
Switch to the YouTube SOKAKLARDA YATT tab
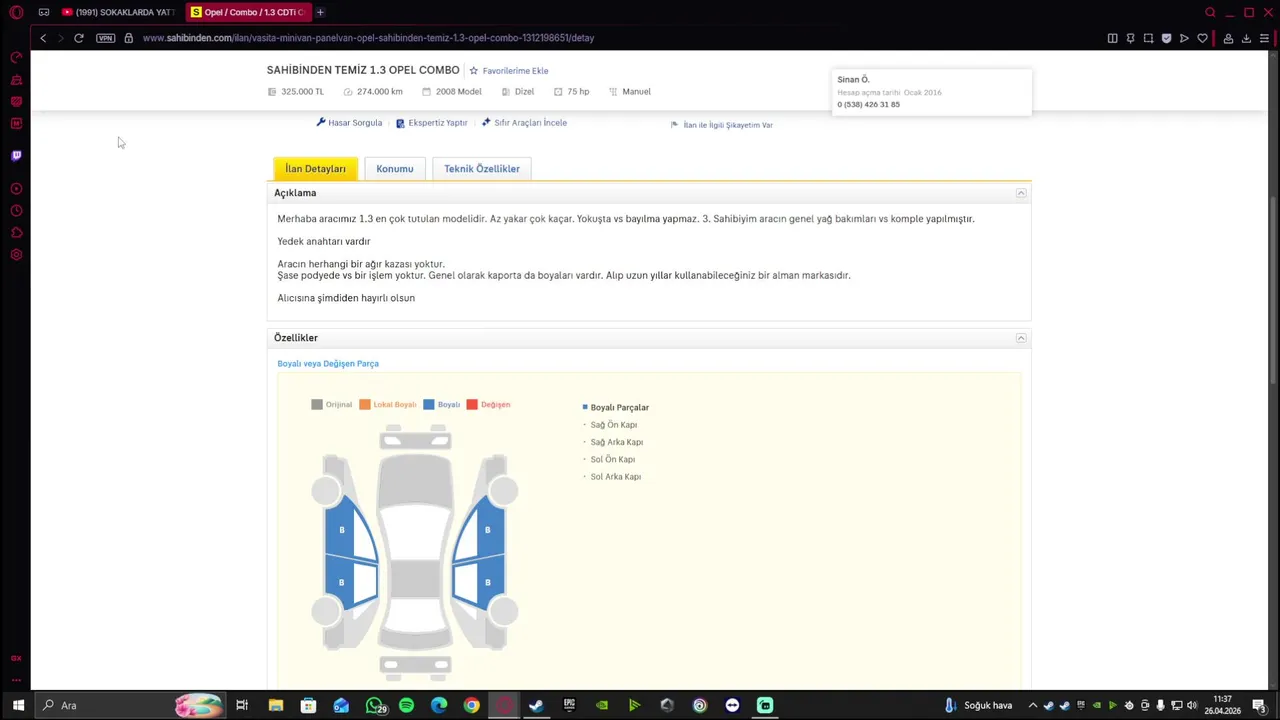[118, 12]
